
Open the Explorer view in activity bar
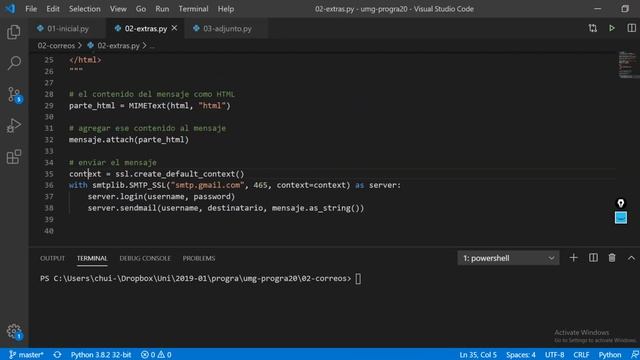click(x=14, y=32)
